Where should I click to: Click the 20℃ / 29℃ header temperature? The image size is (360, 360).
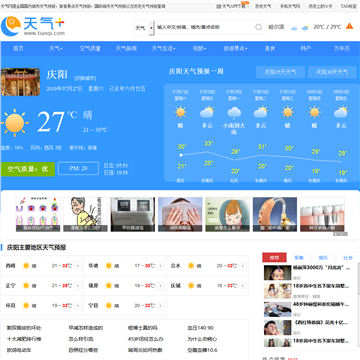click(x=327, y=27)
